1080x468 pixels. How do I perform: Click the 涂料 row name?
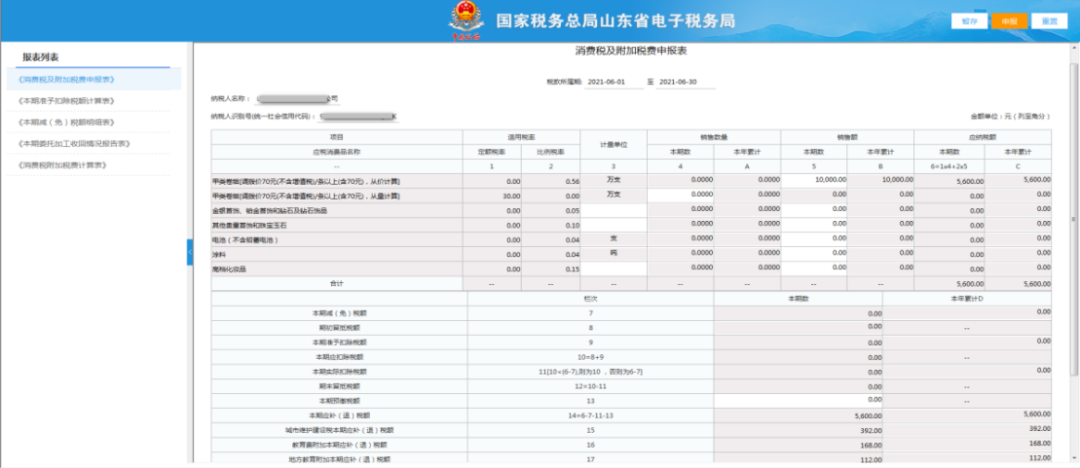point(219,254)
